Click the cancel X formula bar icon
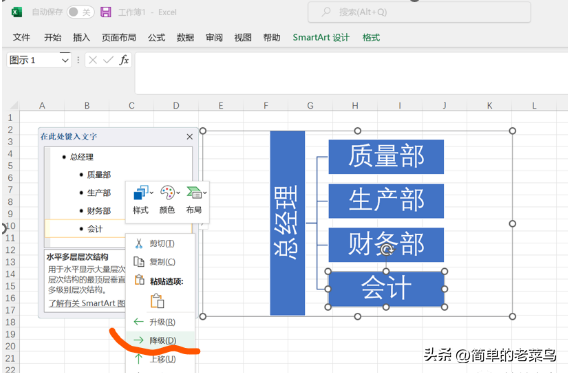 (x=93, y=60)
